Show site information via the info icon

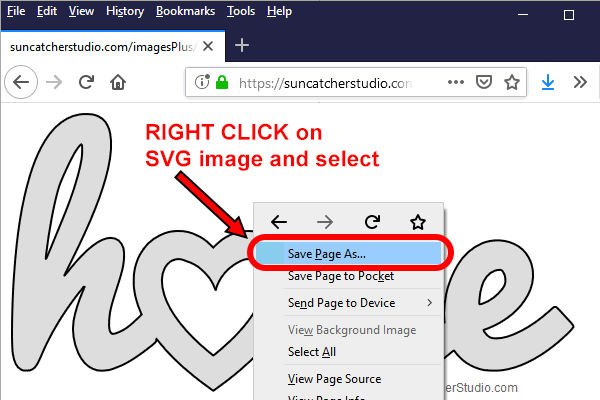click(x=203, y=83)
